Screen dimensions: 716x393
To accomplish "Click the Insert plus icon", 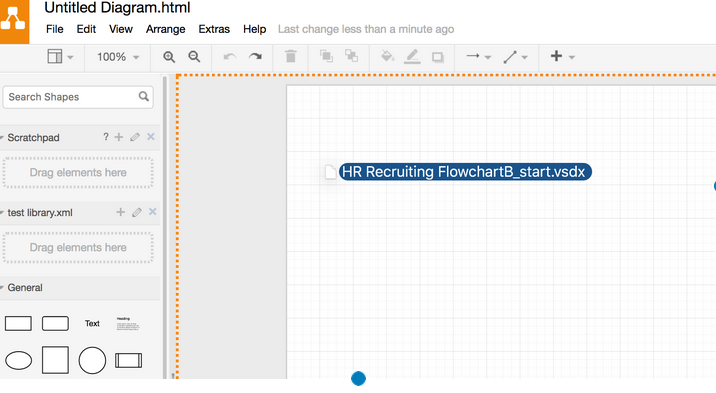I will (556, 56).
